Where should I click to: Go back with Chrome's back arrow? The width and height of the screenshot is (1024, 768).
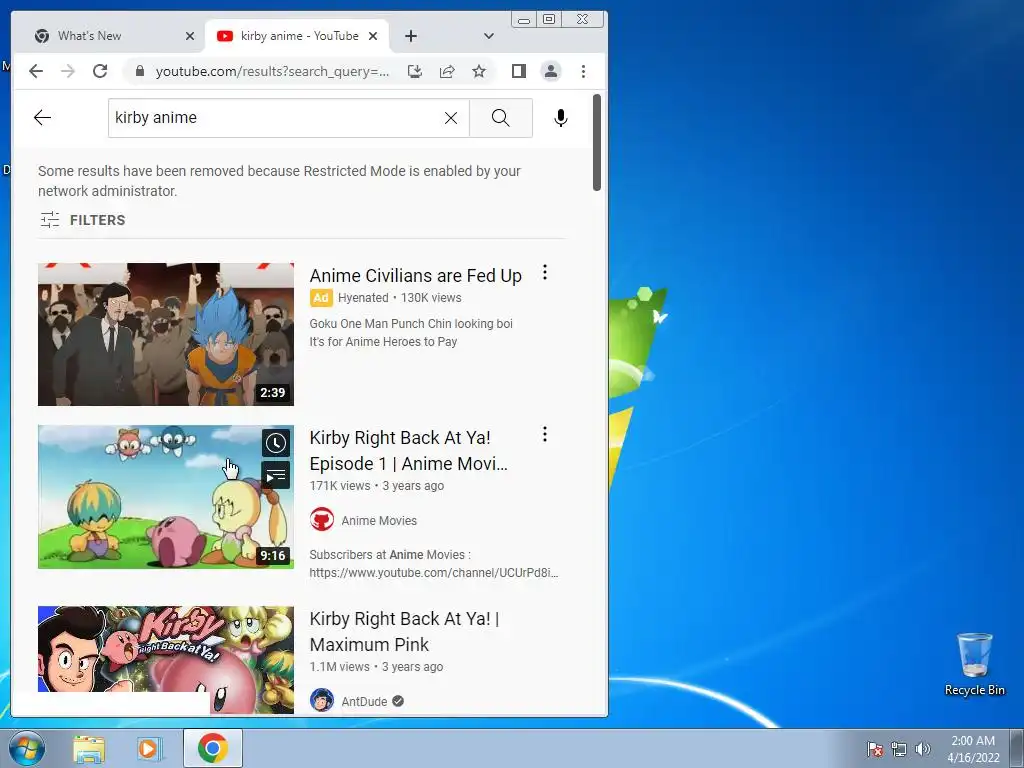(x=36, y=71)
